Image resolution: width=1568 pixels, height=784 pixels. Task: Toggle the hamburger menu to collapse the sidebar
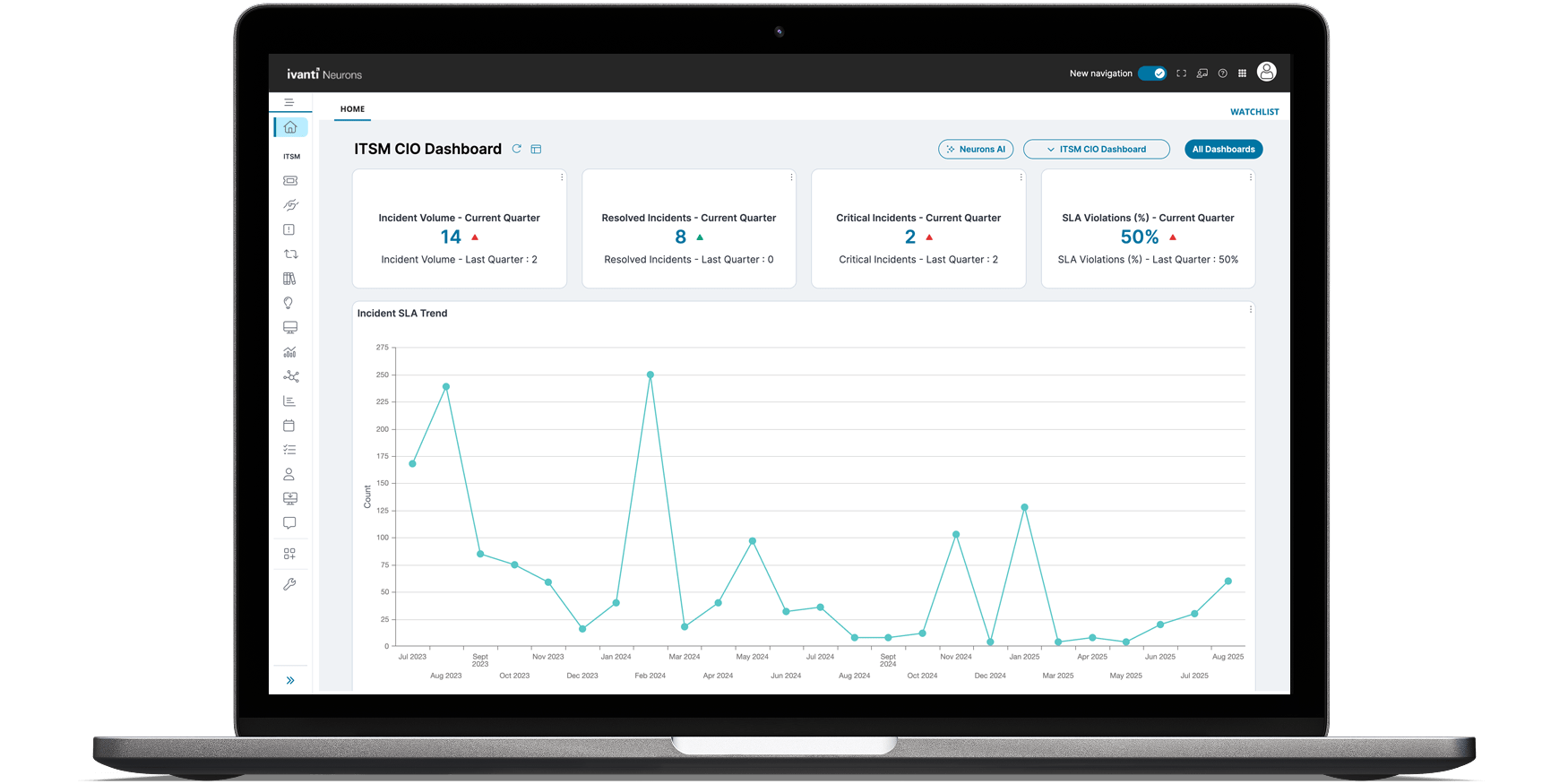[289, 102]
